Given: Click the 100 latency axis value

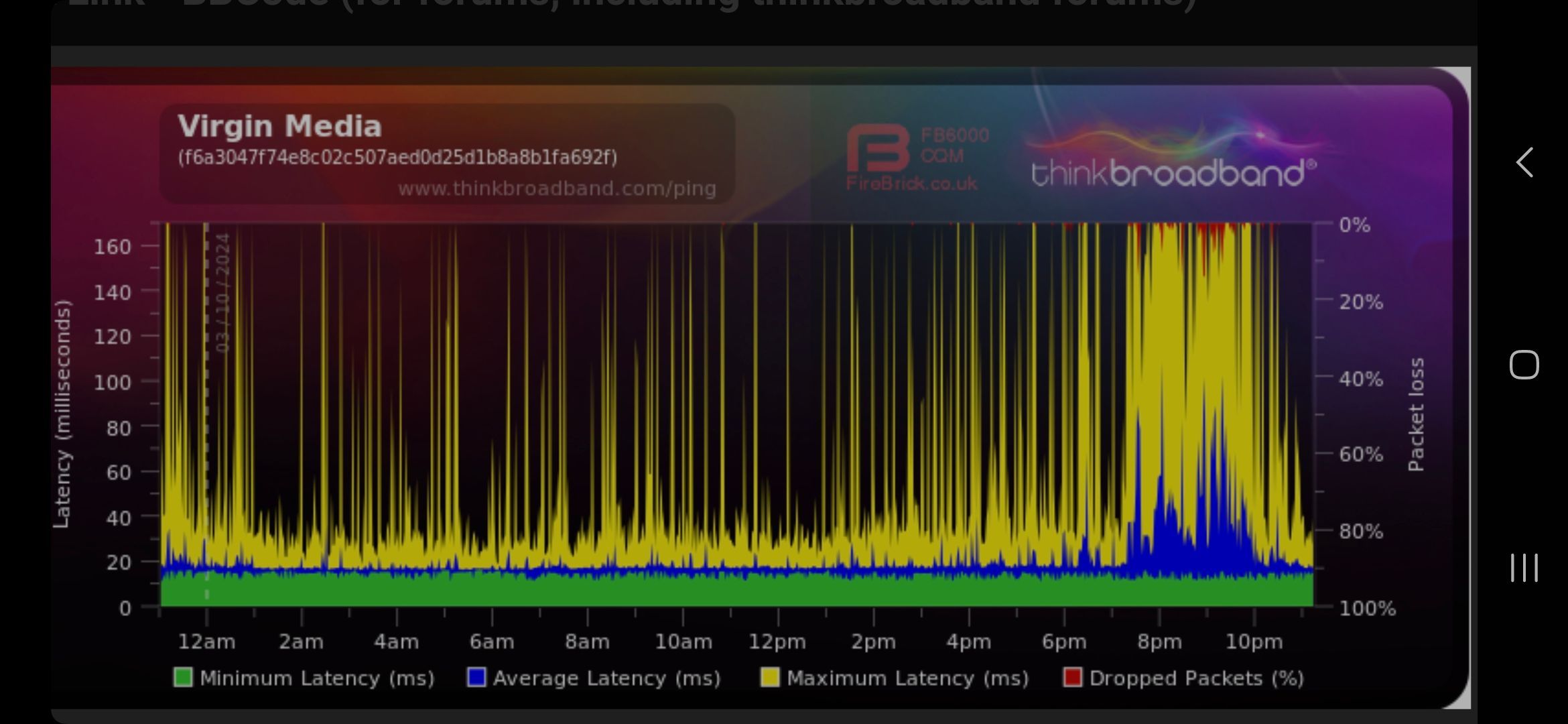Looking at the screenshot, I should pyautogui.click(x=113, y=382).
